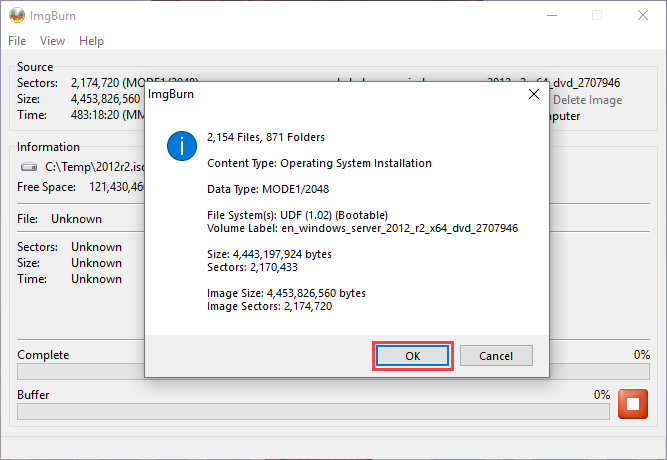The height and width of the screenshot is (460, 667).
Task: Open the Help menu
Action: pyautogui.click(x=91, y=41)
